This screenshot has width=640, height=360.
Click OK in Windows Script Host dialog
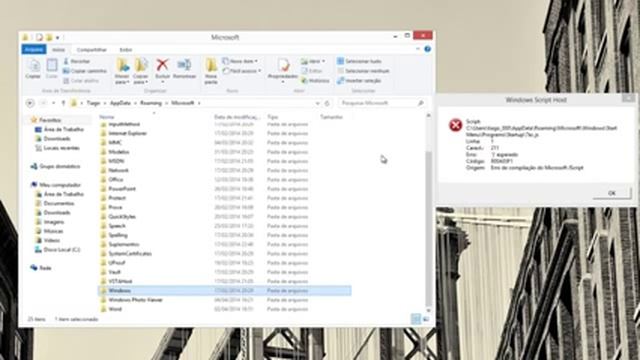[612, 193]
